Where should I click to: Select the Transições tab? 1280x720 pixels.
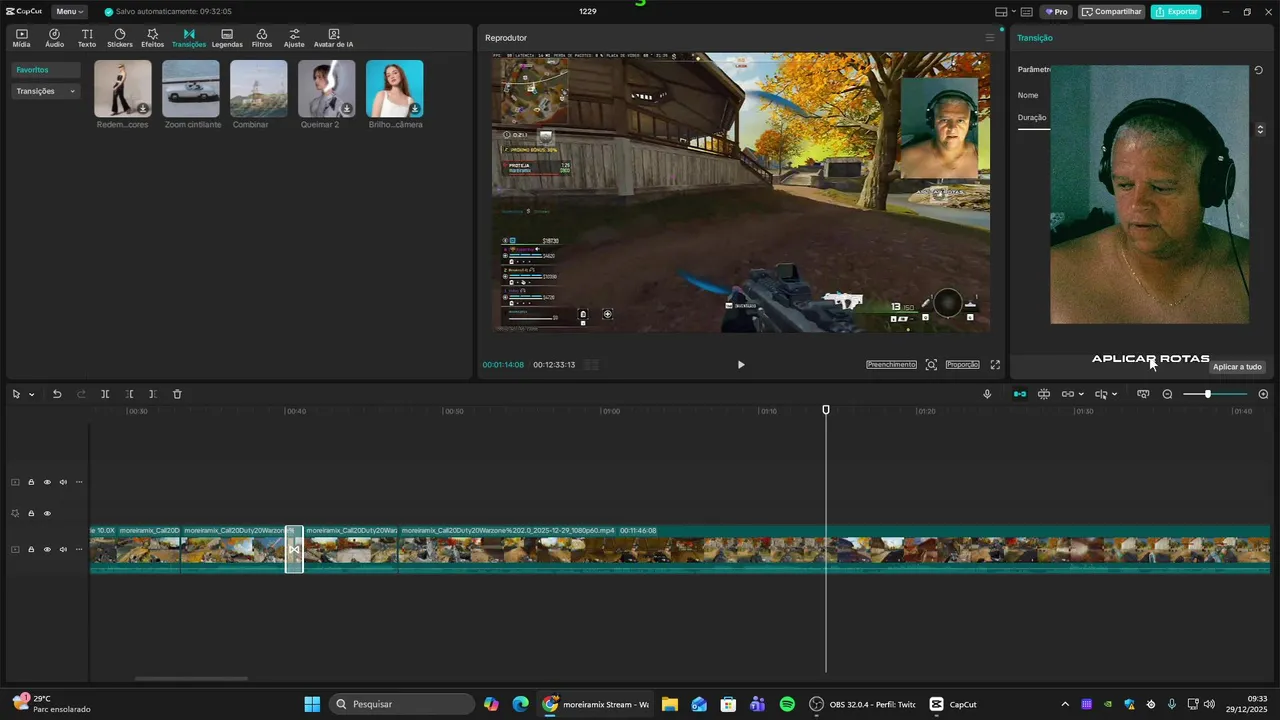tap(189, 38)
